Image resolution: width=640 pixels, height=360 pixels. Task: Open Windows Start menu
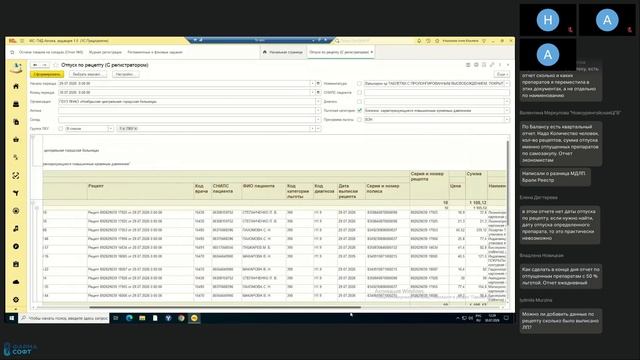11,318
